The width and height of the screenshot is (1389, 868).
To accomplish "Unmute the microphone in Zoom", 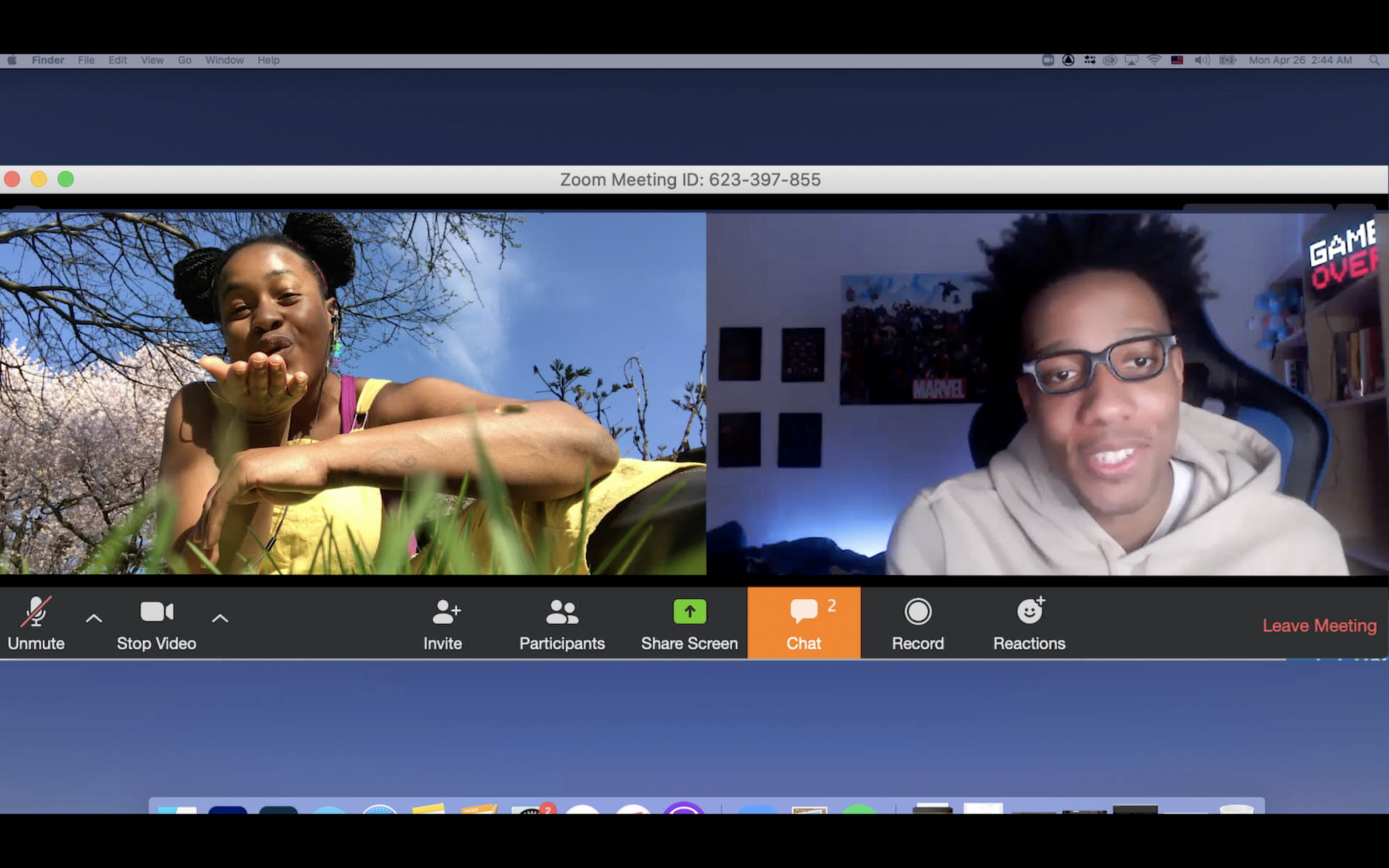I will [x=36, y=624].
